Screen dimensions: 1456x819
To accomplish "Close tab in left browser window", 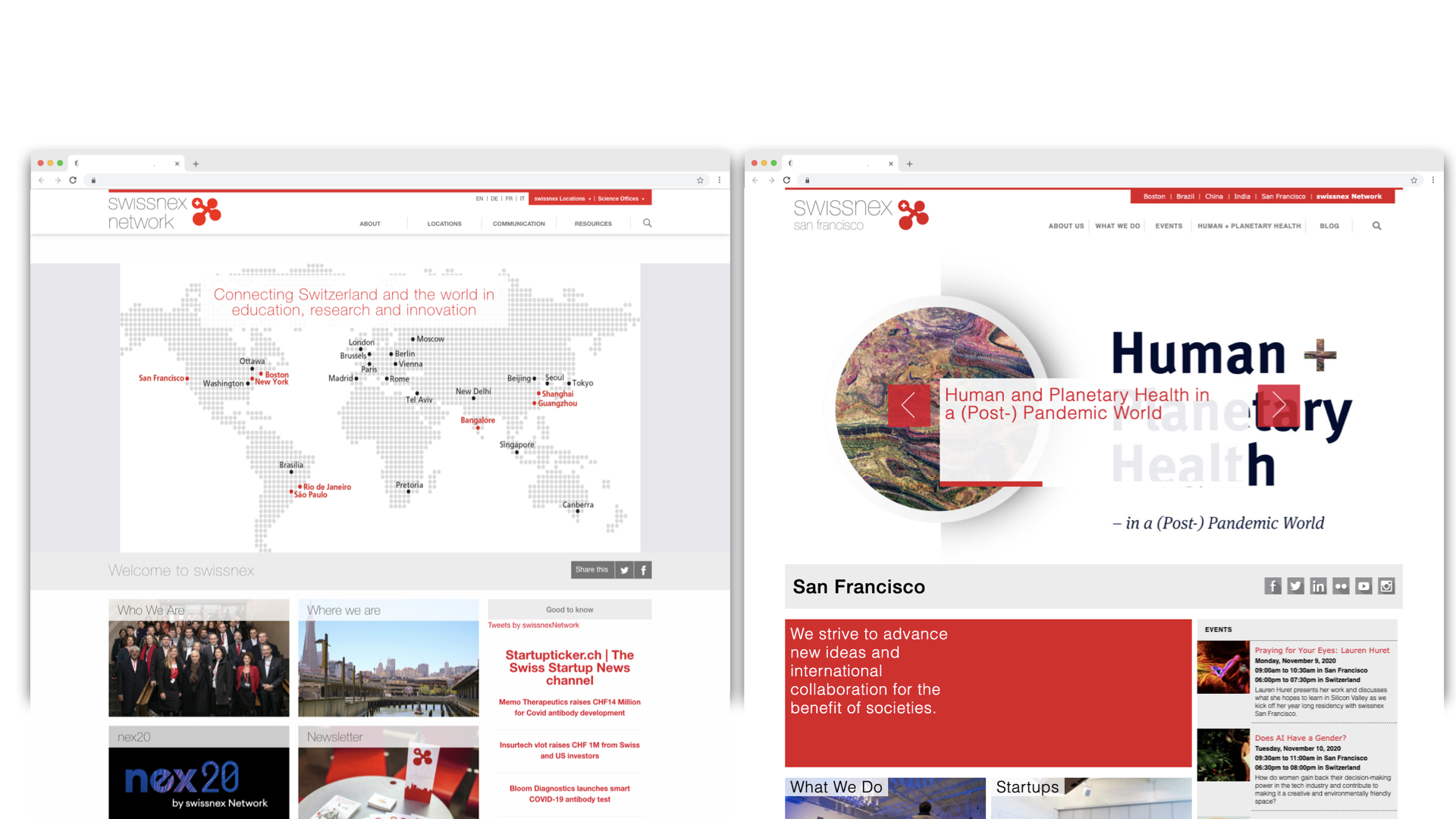I will [x=177, y=164].
